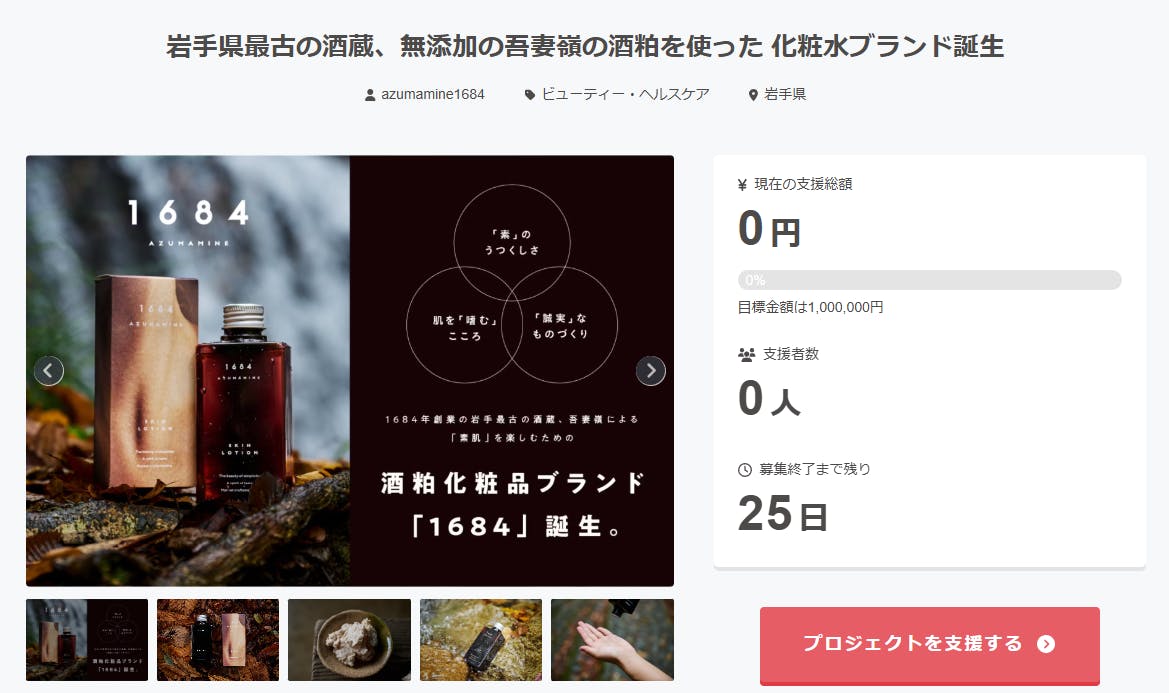
Task: Select the thumbnail showing an open hand
Action: click(x=612, y=640)
